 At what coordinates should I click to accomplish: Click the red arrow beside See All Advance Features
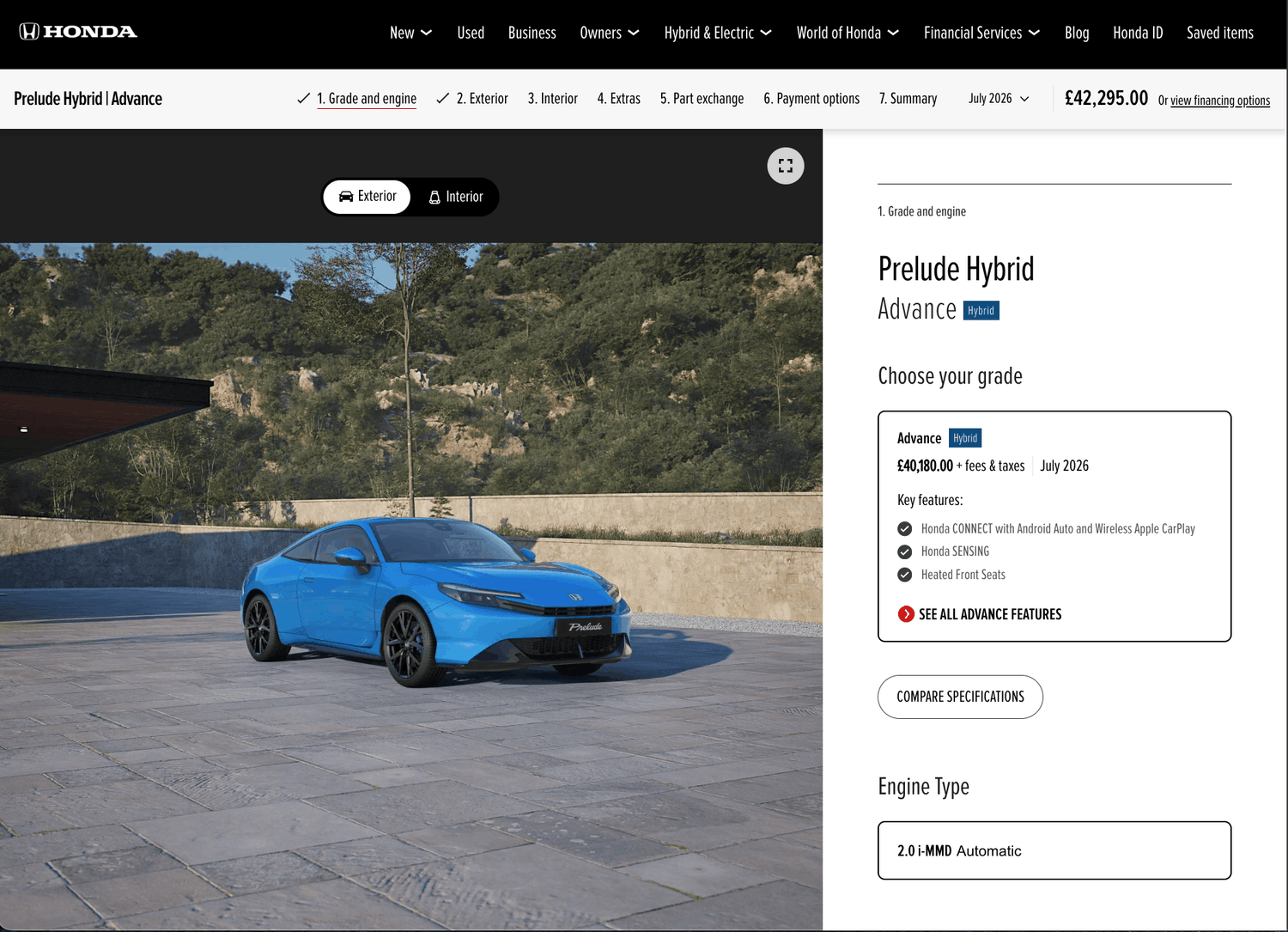(x=906, y=614)
